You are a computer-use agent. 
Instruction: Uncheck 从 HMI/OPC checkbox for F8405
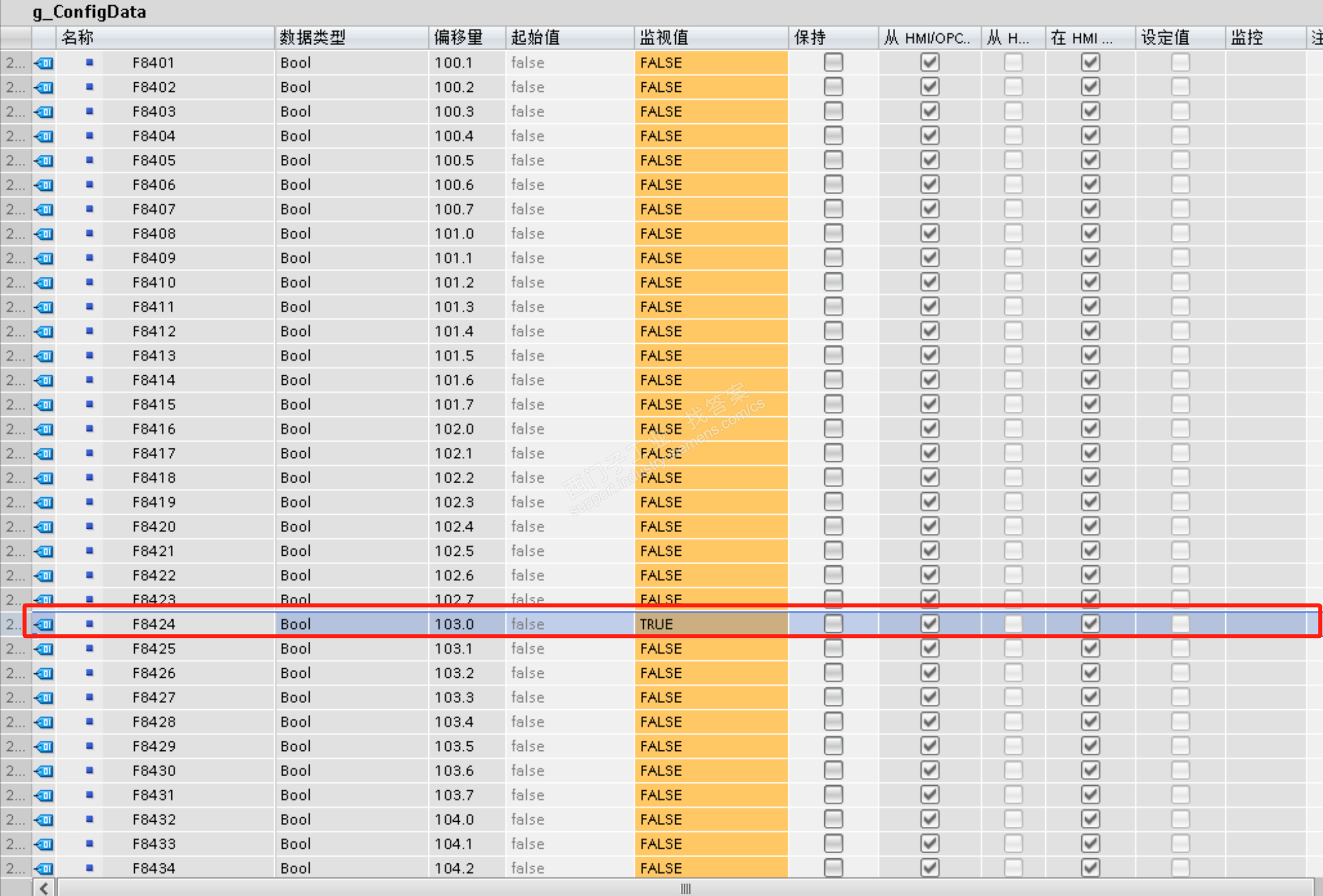click(929, 160)
